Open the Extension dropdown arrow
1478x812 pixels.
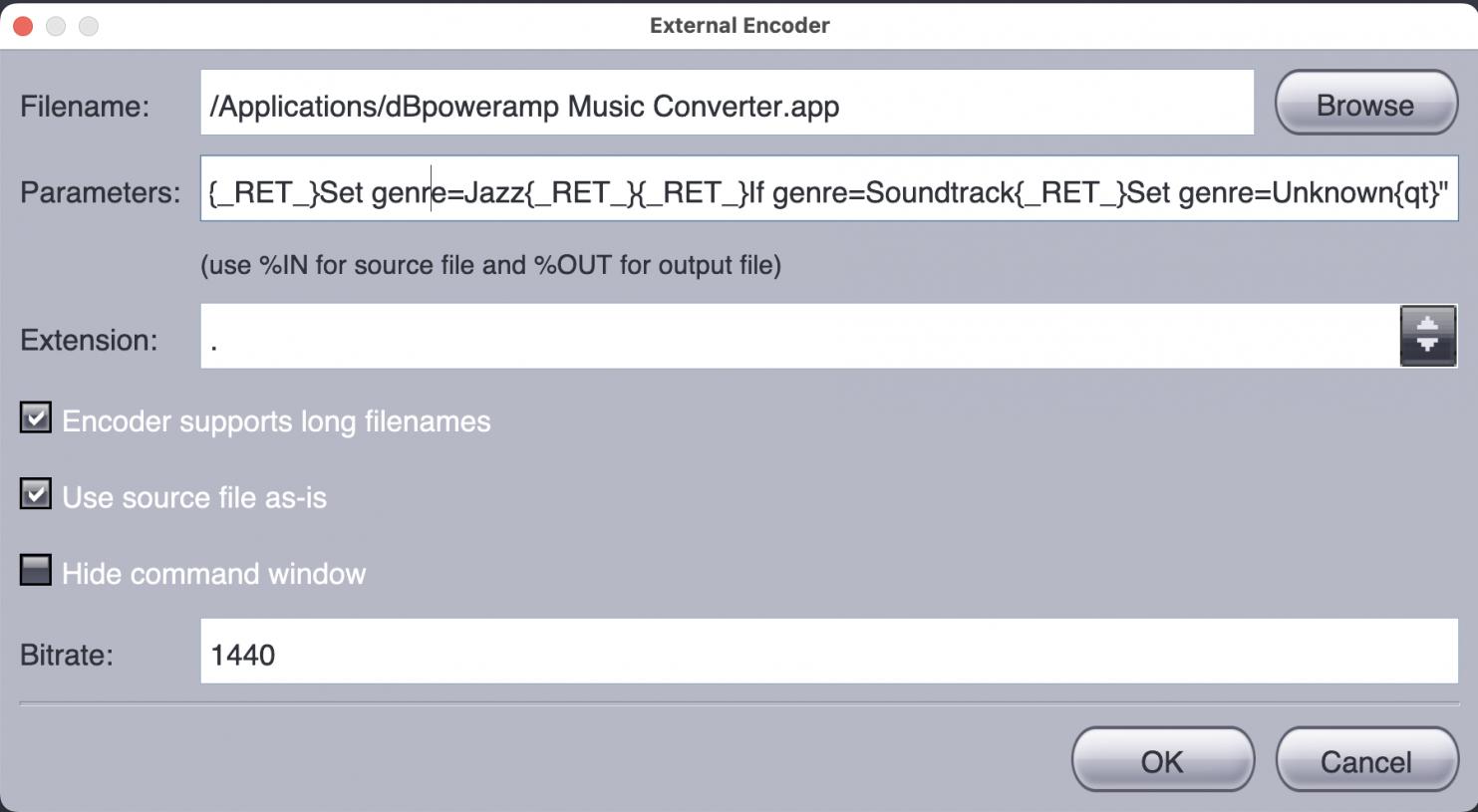(x=1427, y=336)
